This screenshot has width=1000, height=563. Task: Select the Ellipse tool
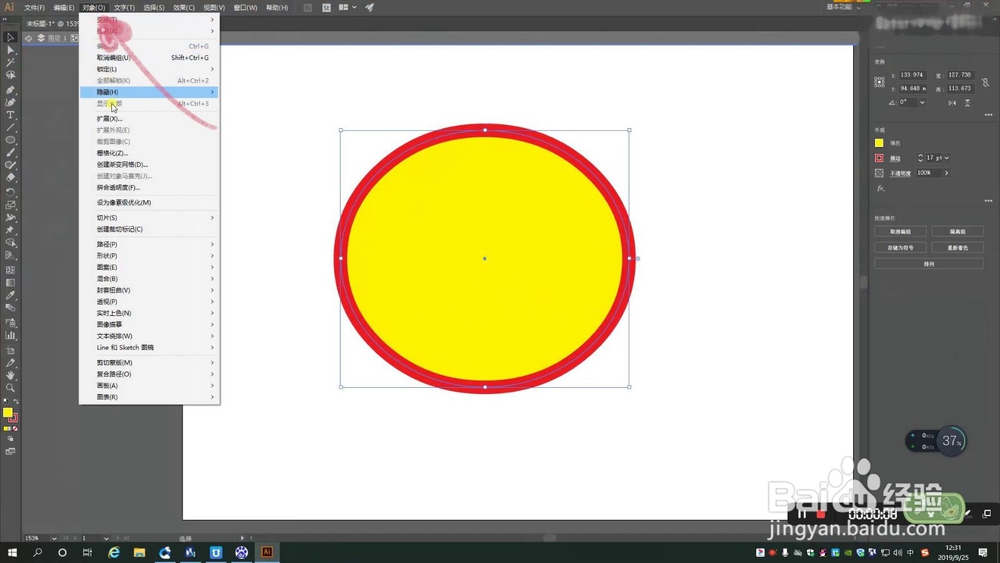coord(10,140)
